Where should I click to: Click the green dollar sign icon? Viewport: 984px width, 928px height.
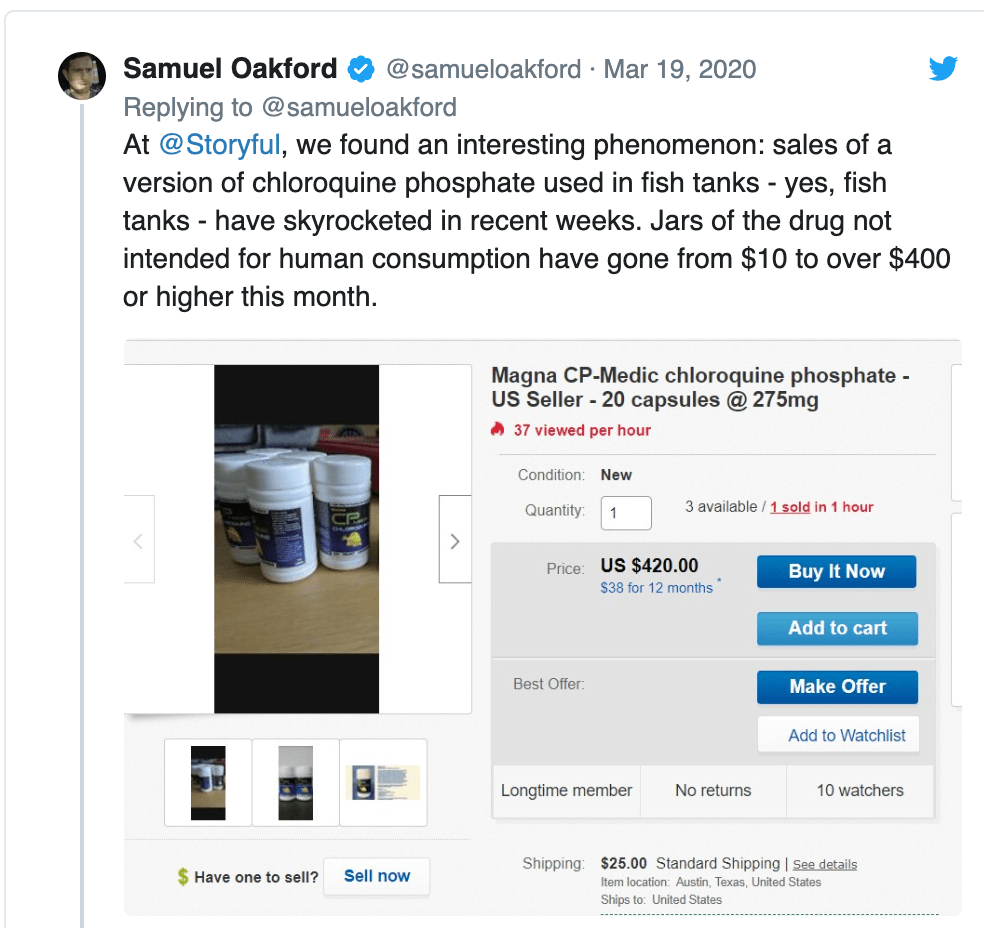coord(182,877)
